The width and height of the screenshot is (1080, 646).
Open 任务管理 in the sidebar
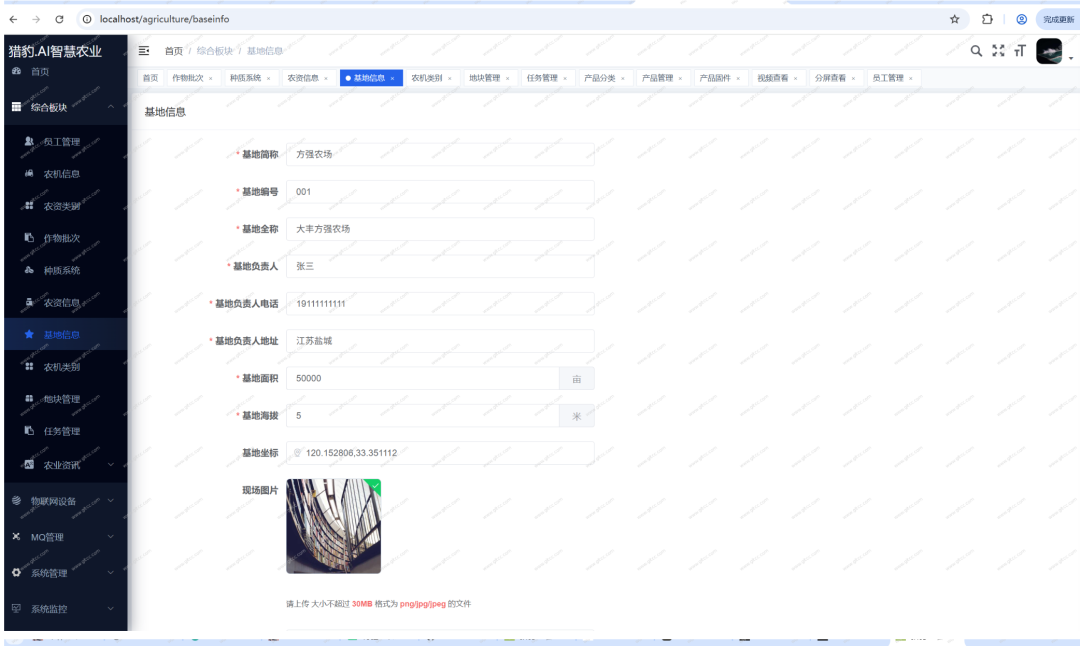pos(65,431)
